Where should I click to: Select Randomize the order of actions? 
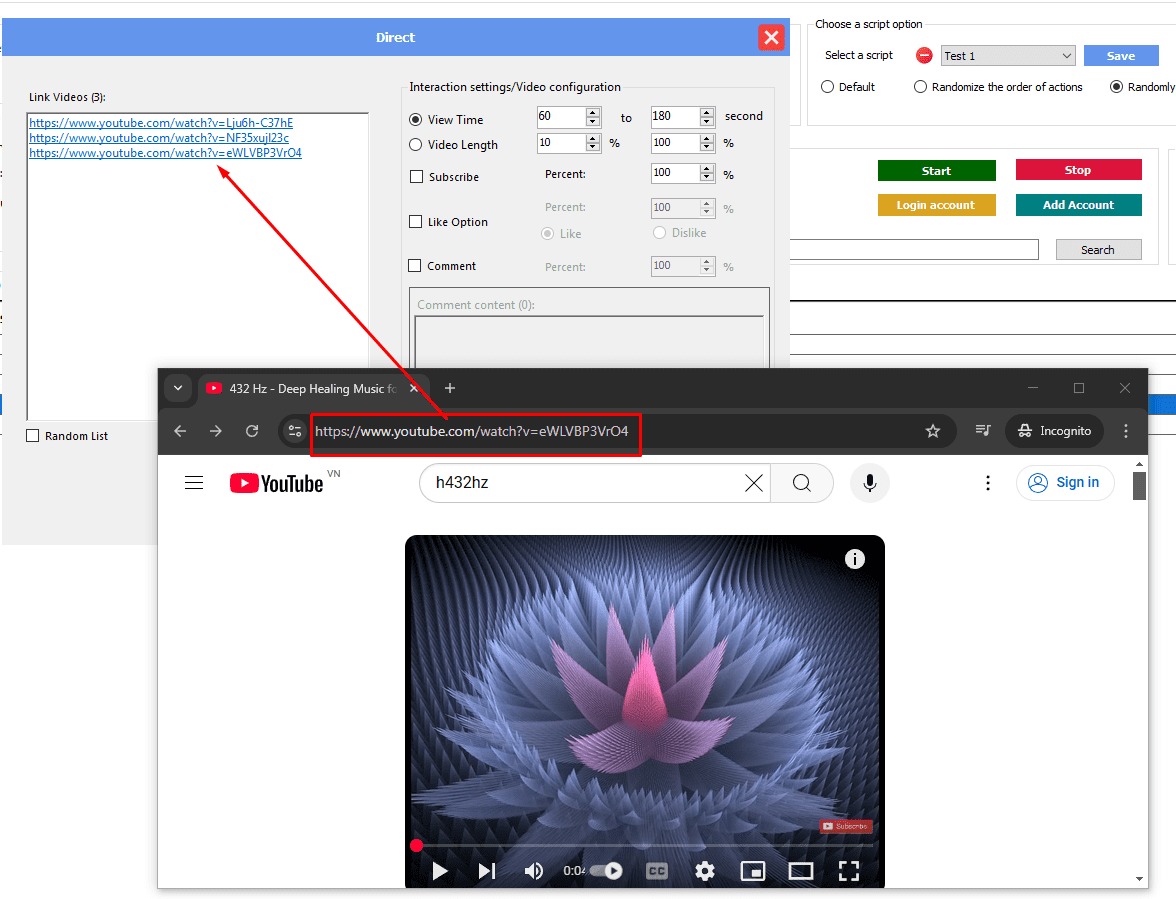coord(920,87)
